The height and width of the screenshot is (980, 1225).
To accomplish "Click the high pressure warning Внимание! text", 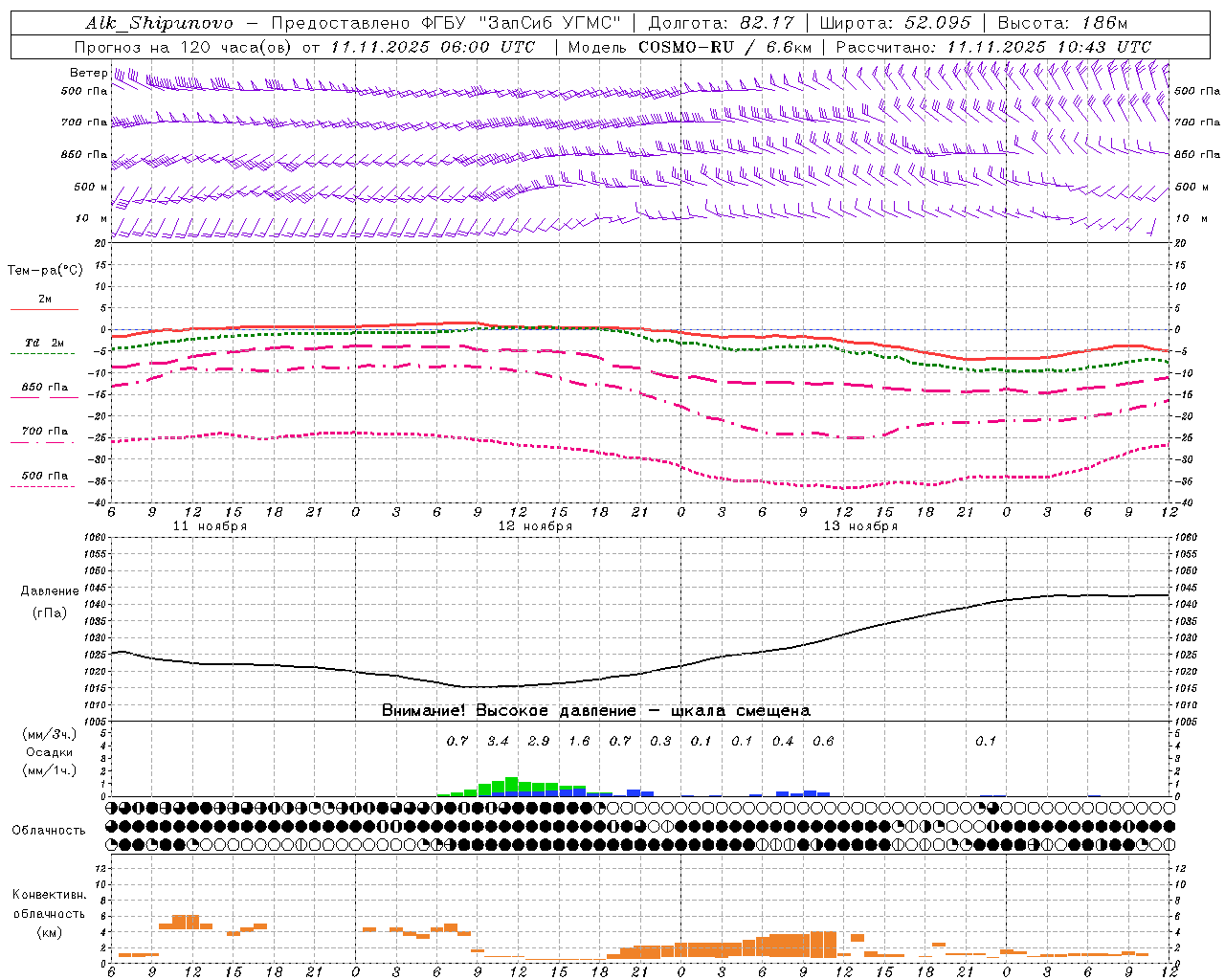I will point(596,711).
